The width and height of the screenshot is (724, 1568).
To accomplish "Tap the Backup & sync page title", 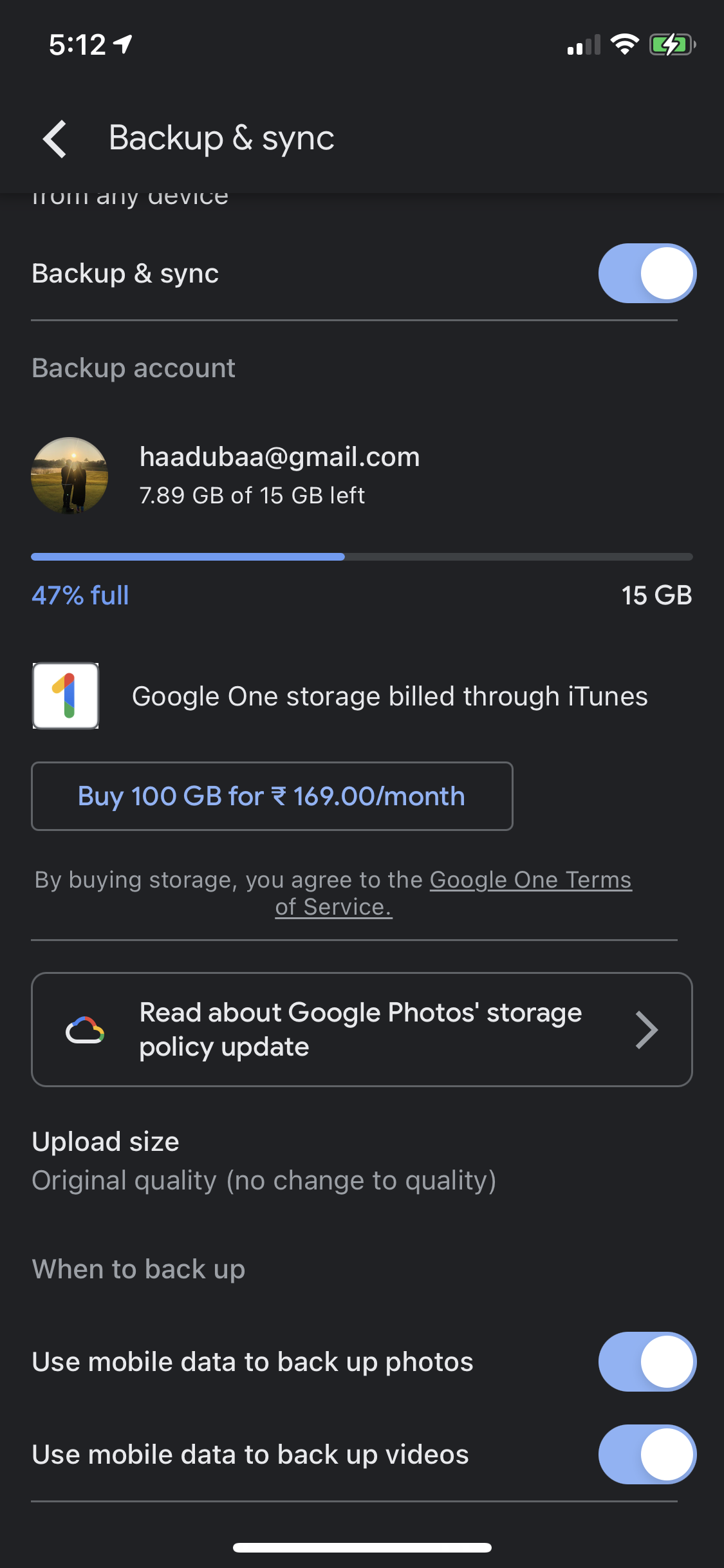I will point(221,138).
